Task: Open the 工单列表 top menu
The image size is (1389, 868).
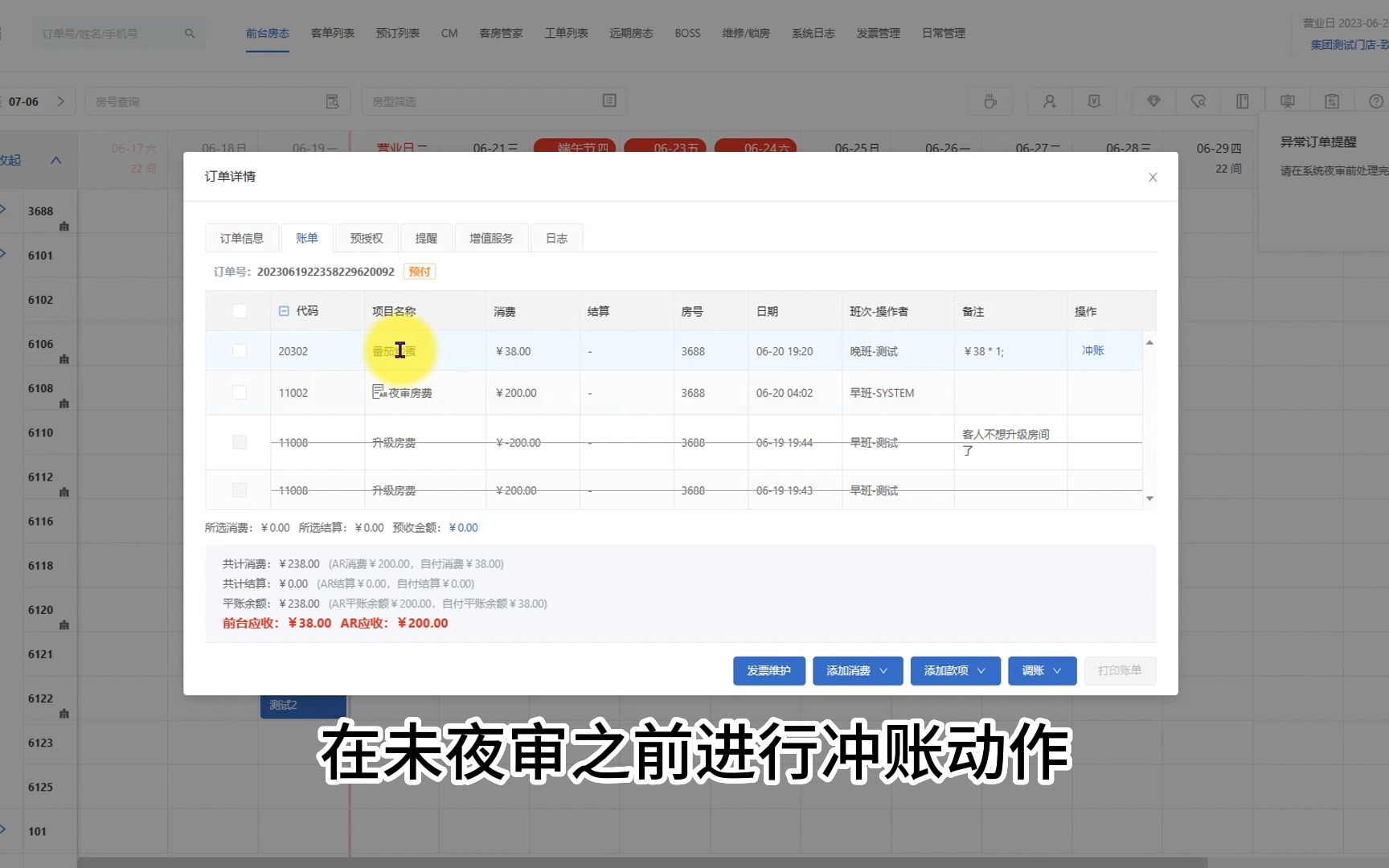Action: 567,34
